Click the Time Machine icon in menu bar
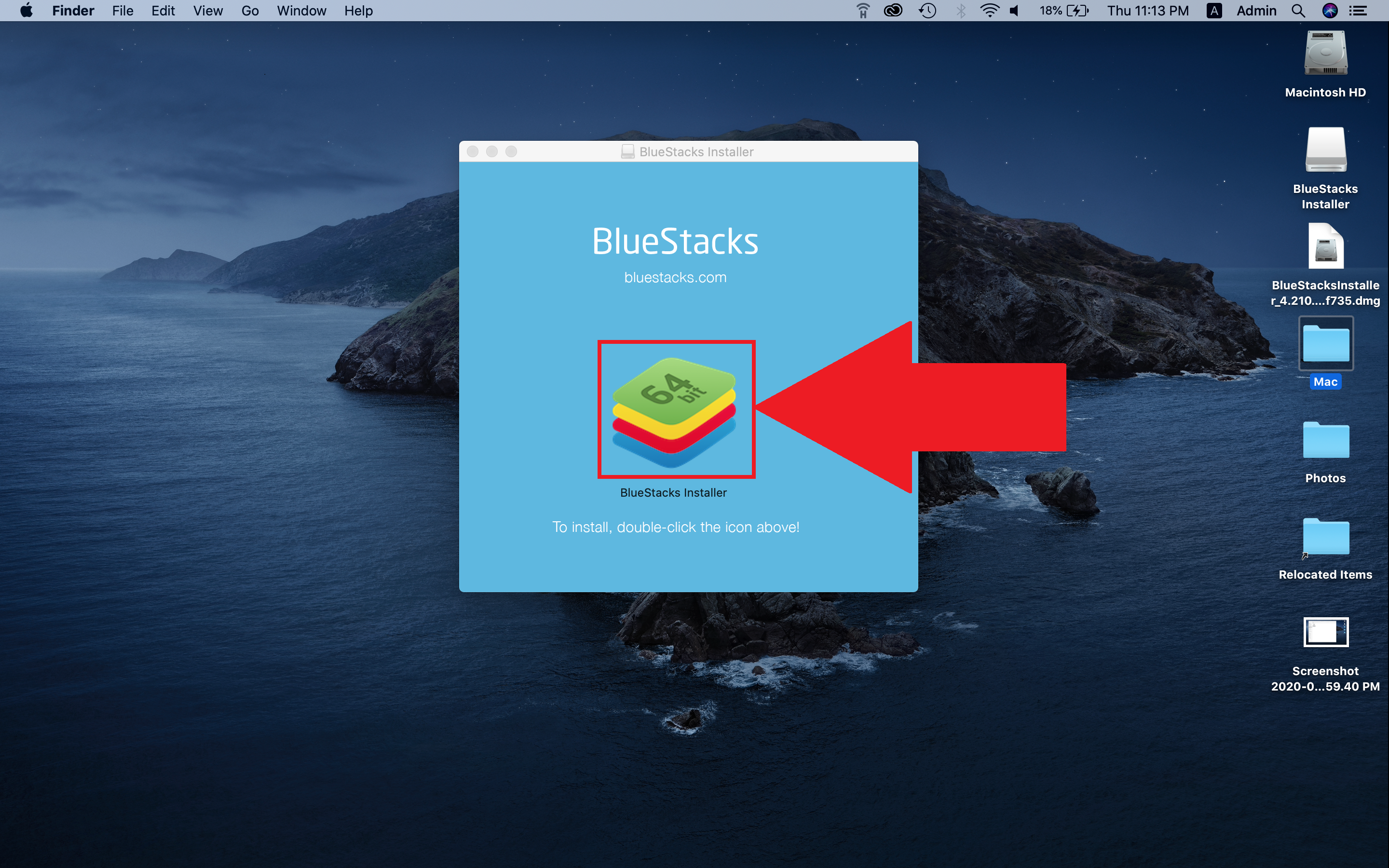Viewport: 1389px width, 868px height. (925, 11)
